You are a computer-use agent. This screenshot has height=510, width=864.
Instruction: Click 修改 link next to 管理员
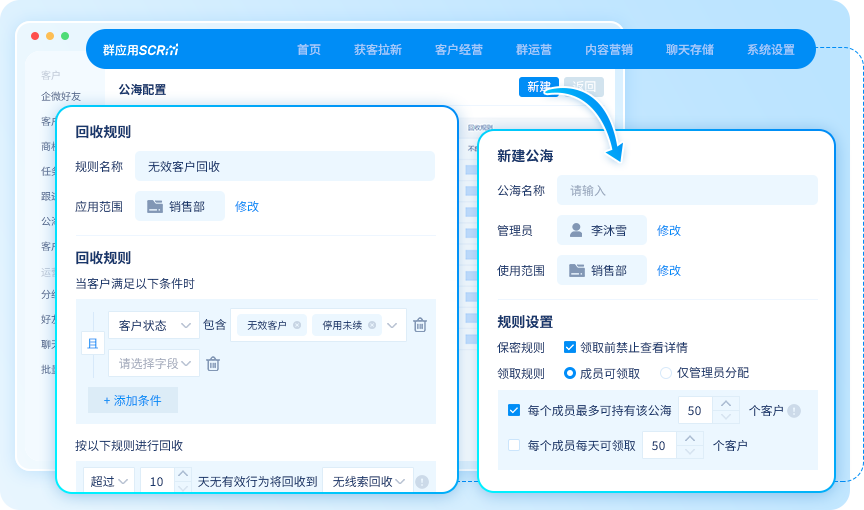669,230
